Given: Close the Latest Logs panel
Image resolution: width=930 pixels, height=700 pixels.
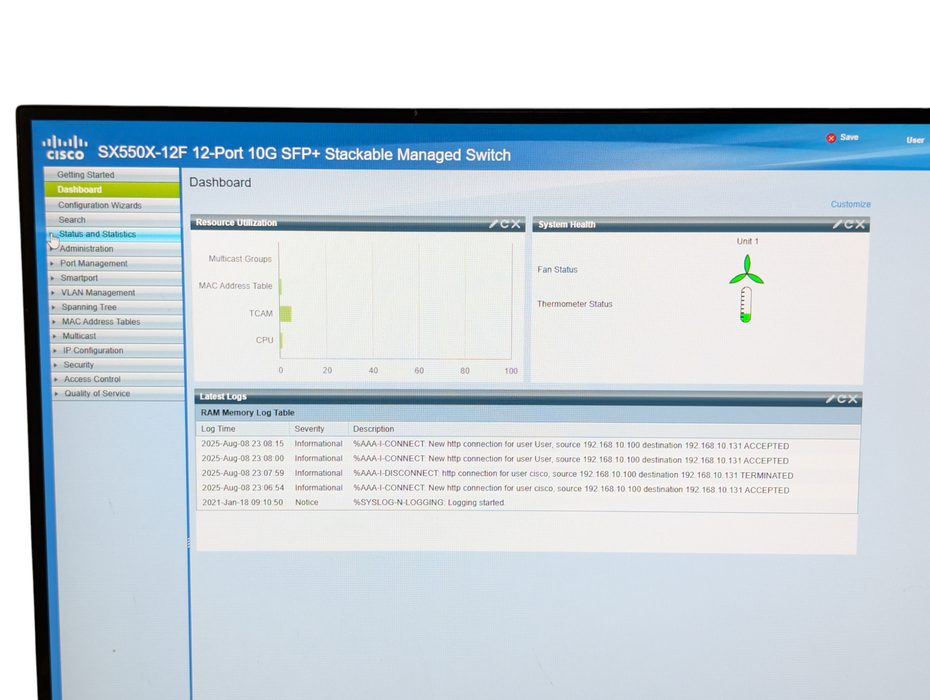Looking at the screenshot, I should (x=853, y=399).
